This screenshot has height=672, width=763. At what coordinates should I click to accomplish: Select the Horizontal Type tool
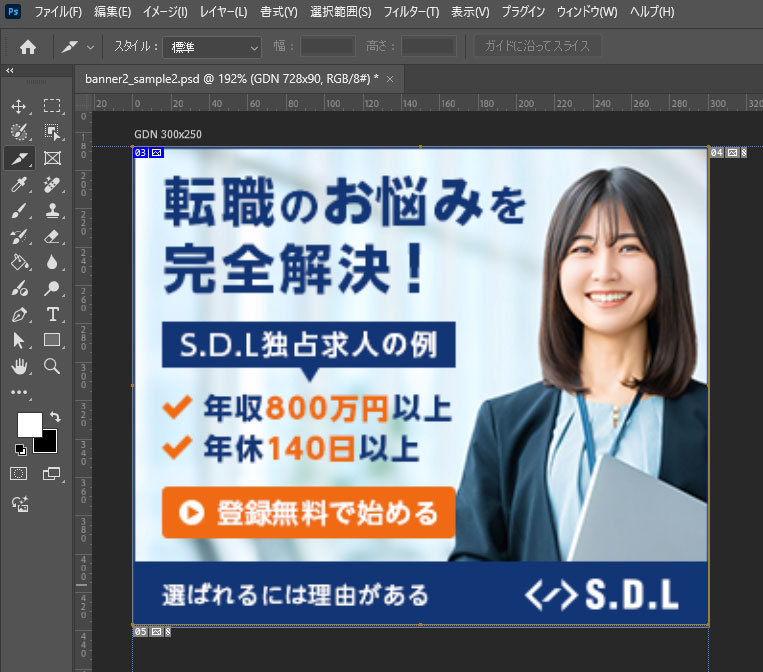point(52,314)
